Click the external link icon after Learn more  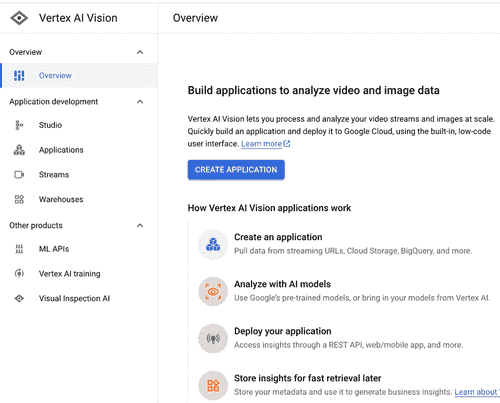(287, 144)
